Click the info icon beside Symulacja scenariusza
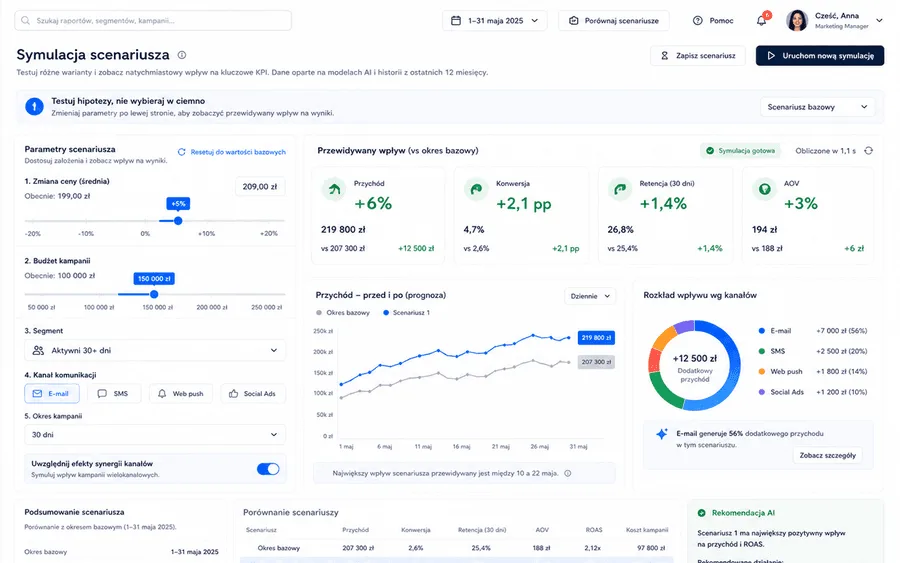Image resolution: width=900 pixels, height=563 pixels. coord(182,55)
